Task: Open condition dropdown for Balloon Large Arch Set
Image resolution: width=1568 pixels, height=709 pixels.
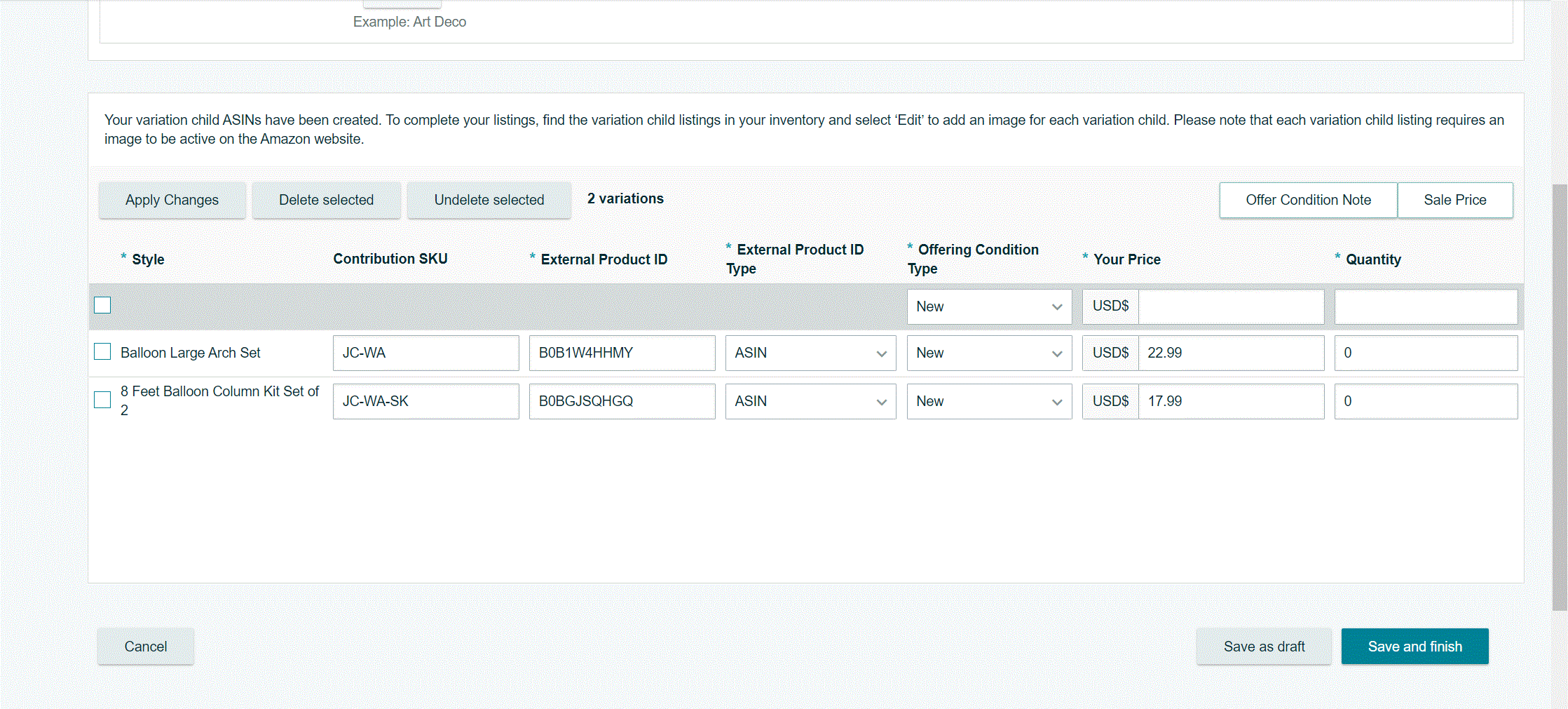Action: [988, 353]
